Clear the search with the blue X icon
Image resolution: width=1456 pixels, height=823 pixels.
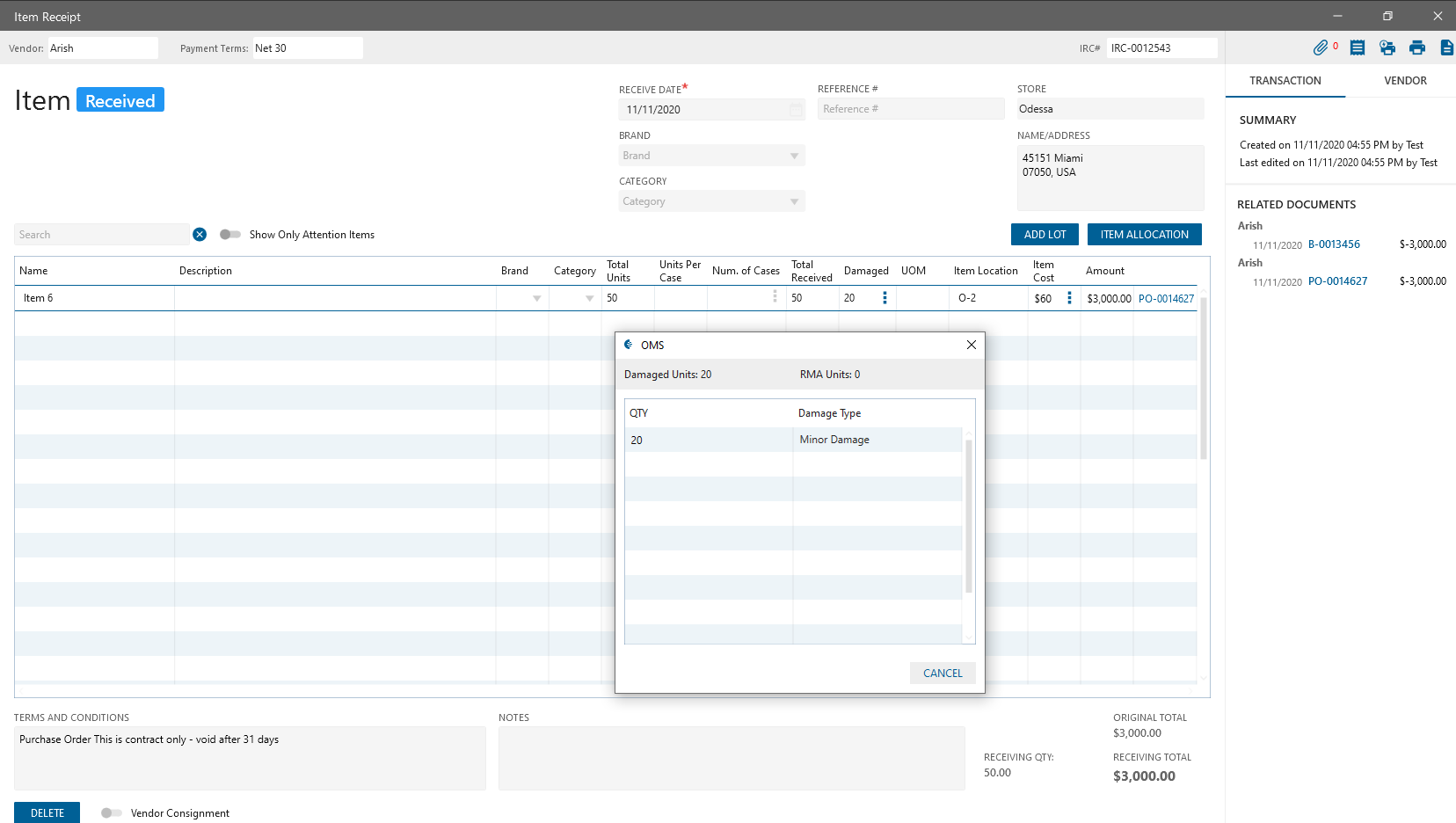coord(200,235)
